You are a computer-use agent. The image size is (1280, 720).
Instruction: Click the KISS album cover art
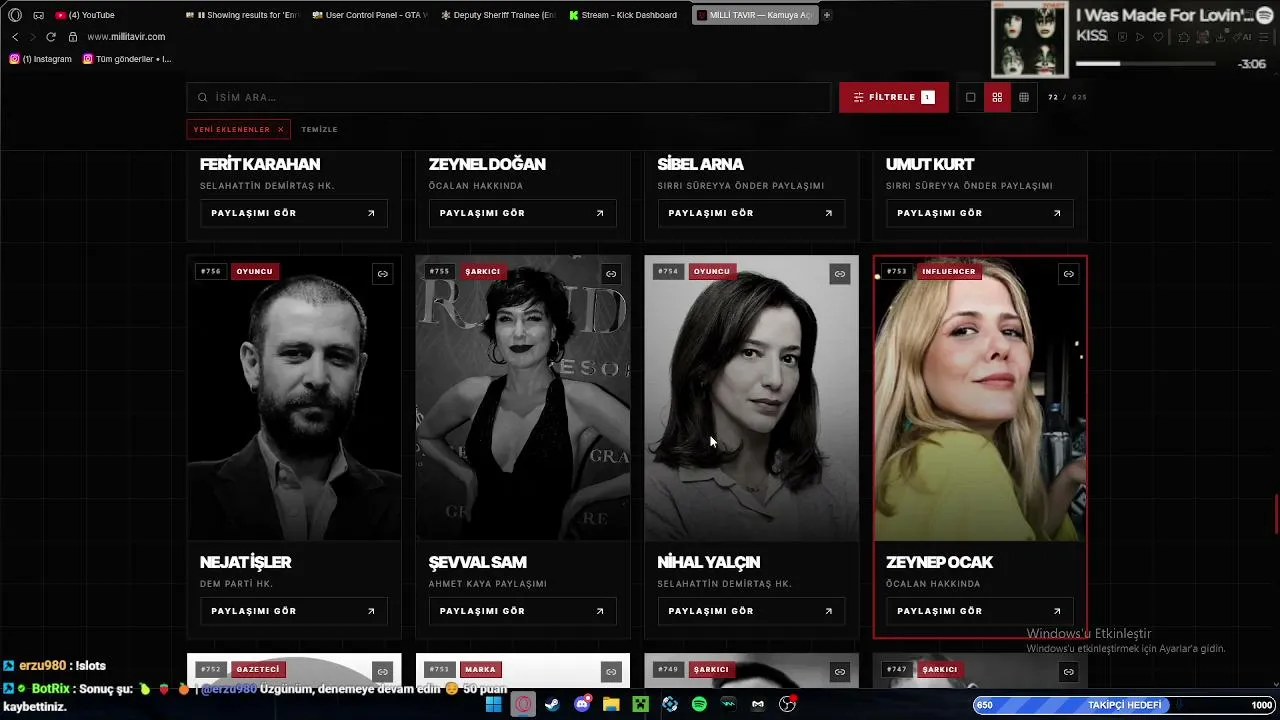1030,39
